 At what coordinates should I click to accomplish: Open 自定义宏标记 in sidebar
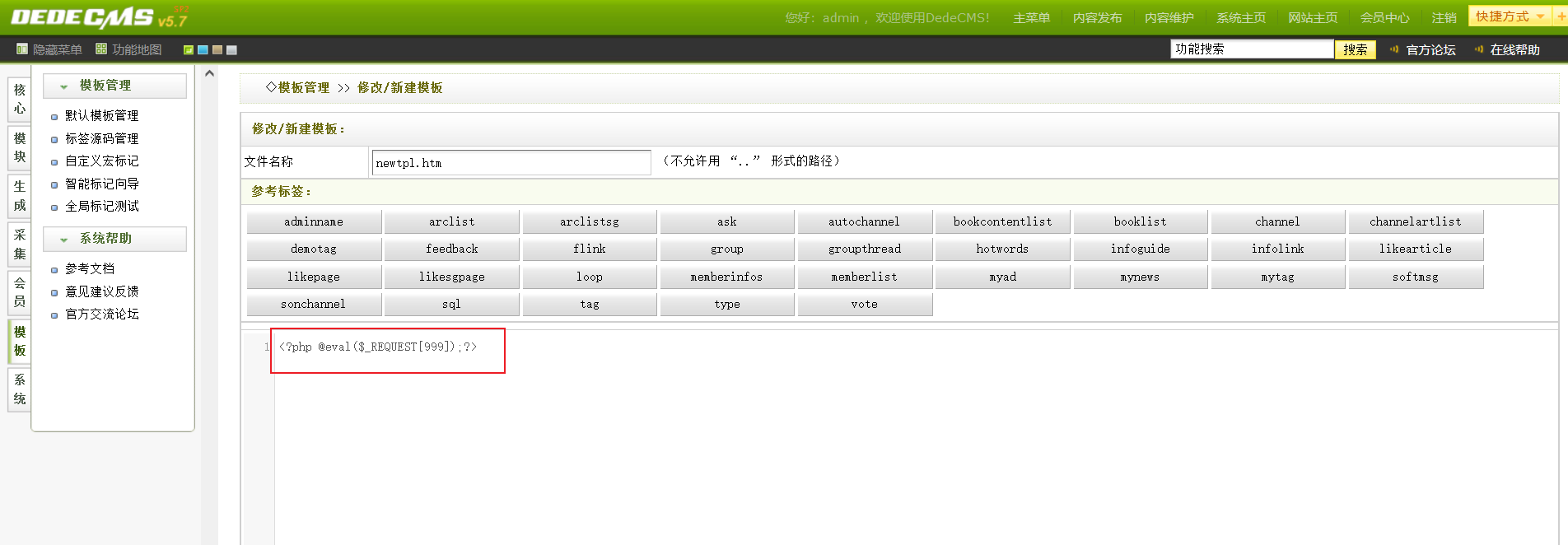[x=102, y=161]
